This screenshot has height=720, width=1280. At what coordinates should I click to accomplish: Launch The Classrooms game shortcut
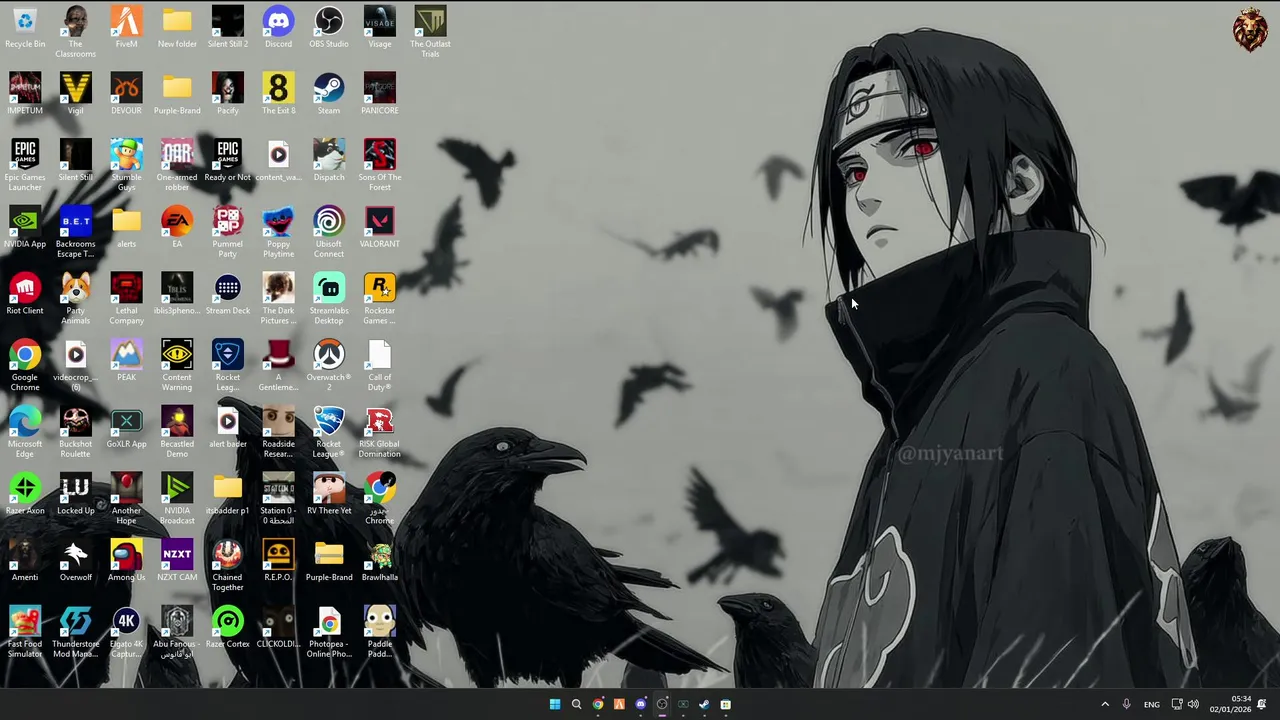click(x=76, y=32)
